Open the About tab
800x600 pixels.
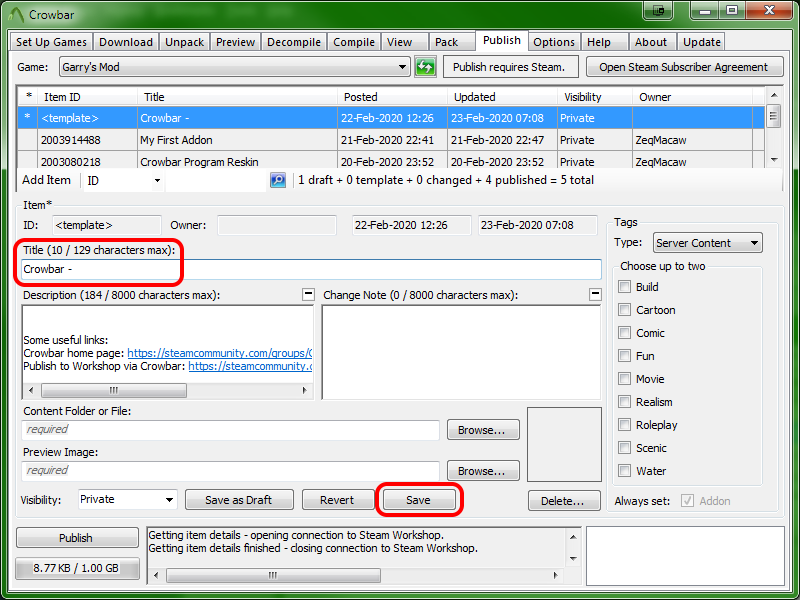pos(651,42)
